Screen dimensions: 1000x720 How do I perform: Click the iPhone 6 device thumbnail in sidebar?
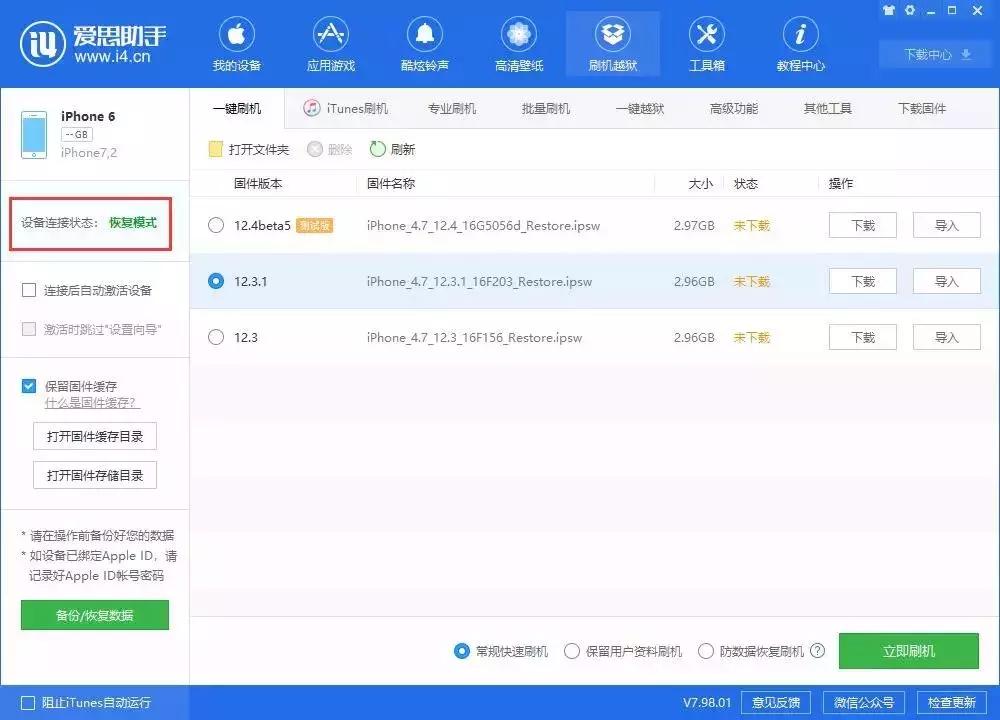click(34, 131)
